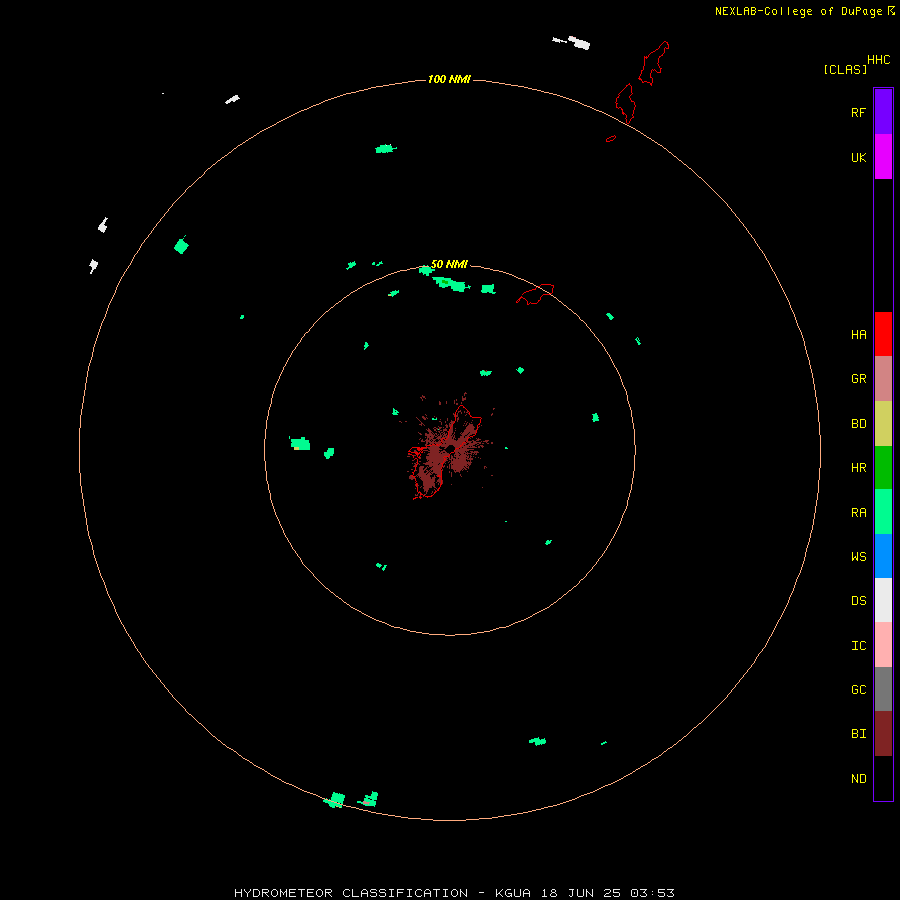Click the DS legend label
Screen dimensions: 900x900
(858, 601)
